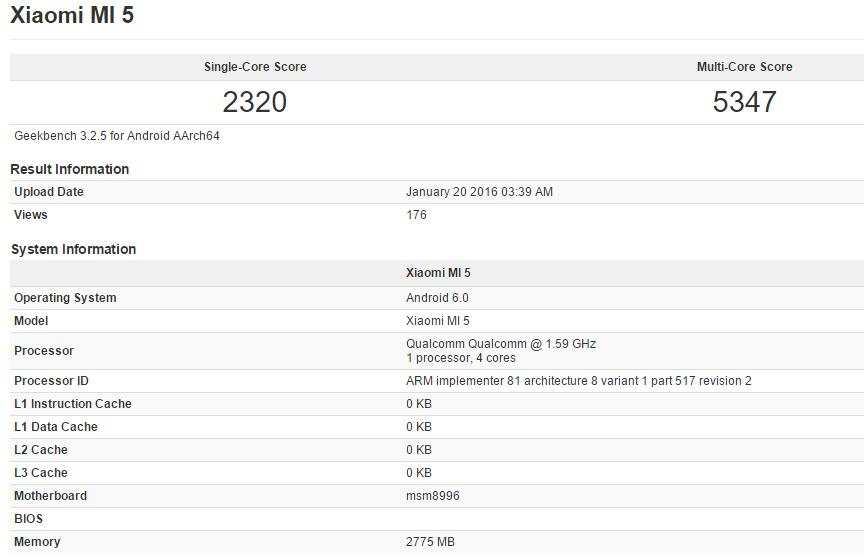Select the Model row label
The image size is (864, 559).
pyautogui.click(x=31, y=321)
